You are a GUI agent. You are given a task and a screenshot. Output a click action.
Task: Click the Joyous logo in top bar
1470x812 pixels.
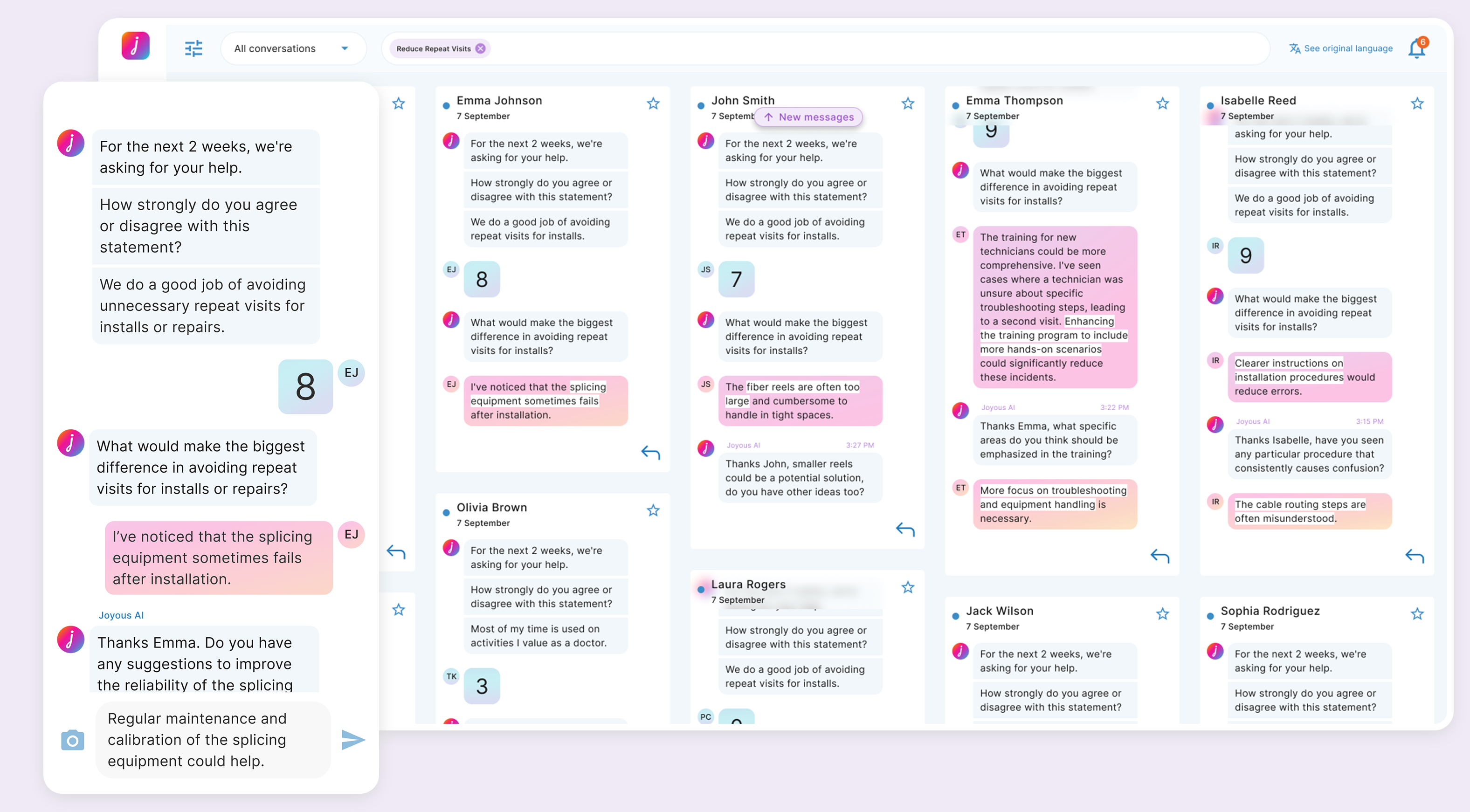click(135, 46)
